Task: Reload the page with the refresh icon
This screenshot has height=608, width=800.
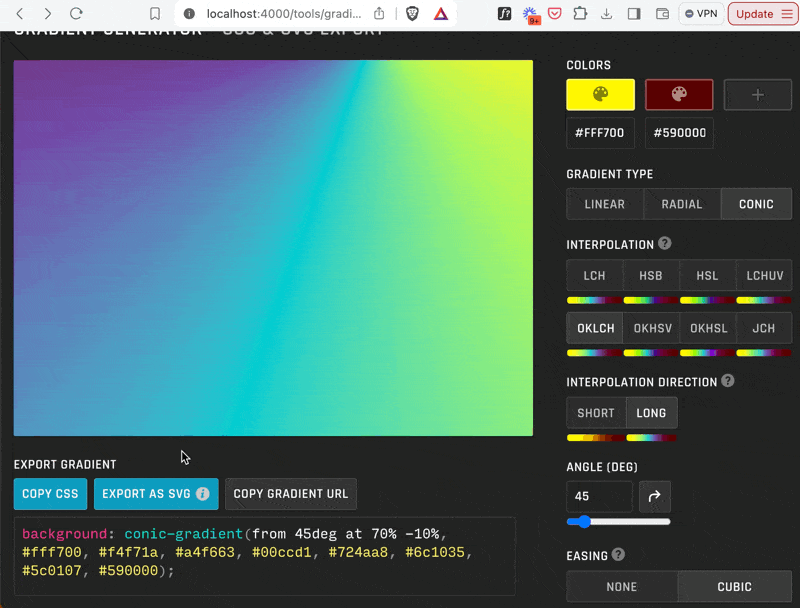Action: (76, 14)
